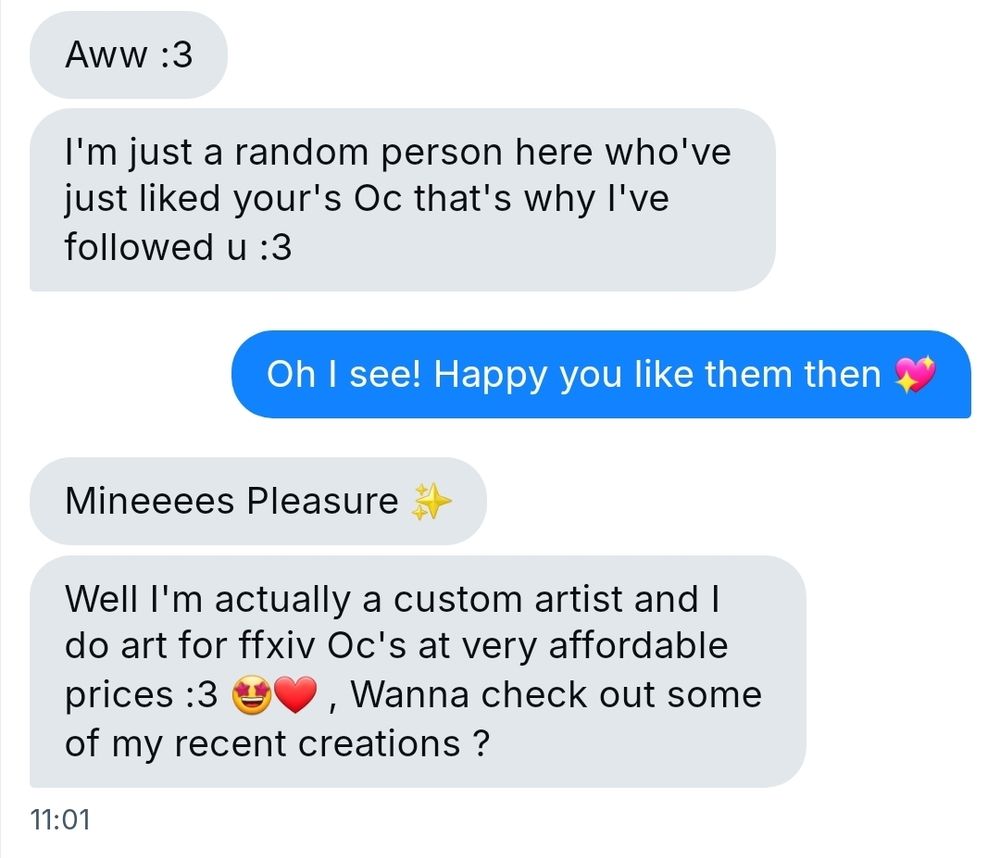
Task: Select the 'Aww :3' message bubble
Action: coord(128,55)
